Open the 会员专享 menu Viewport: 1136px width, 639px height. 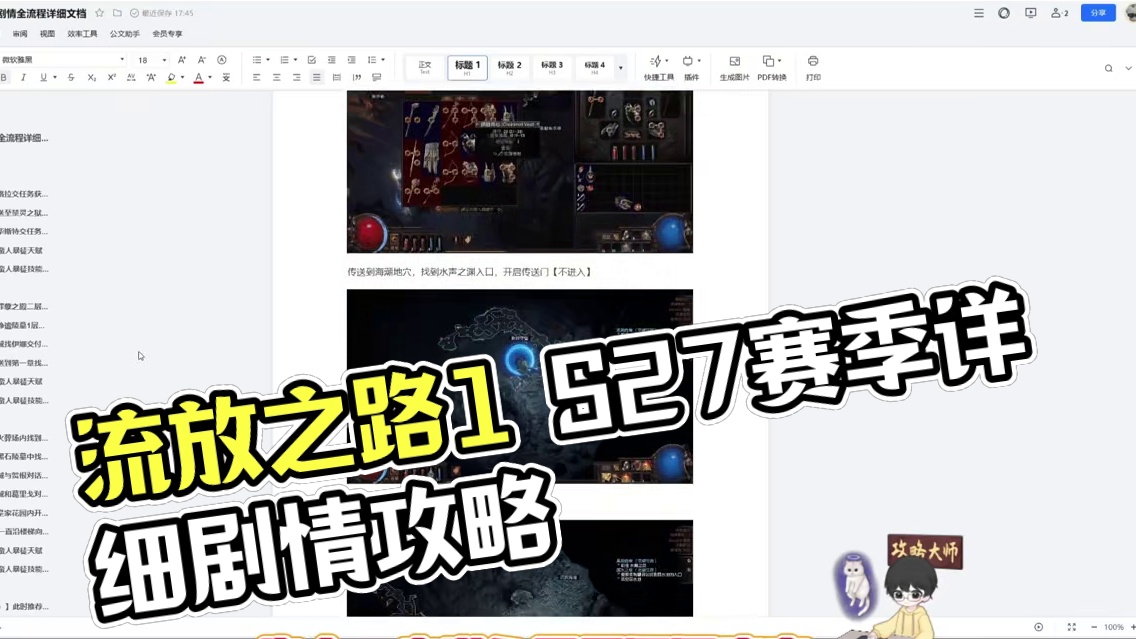point(166,33)
